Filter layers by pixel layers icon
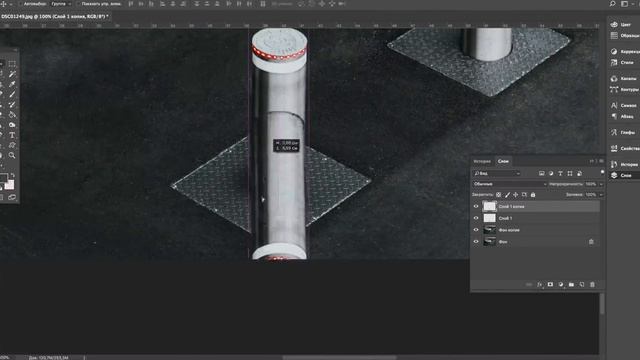Screen dimensions: 640x360 click(x=542, y=173)
